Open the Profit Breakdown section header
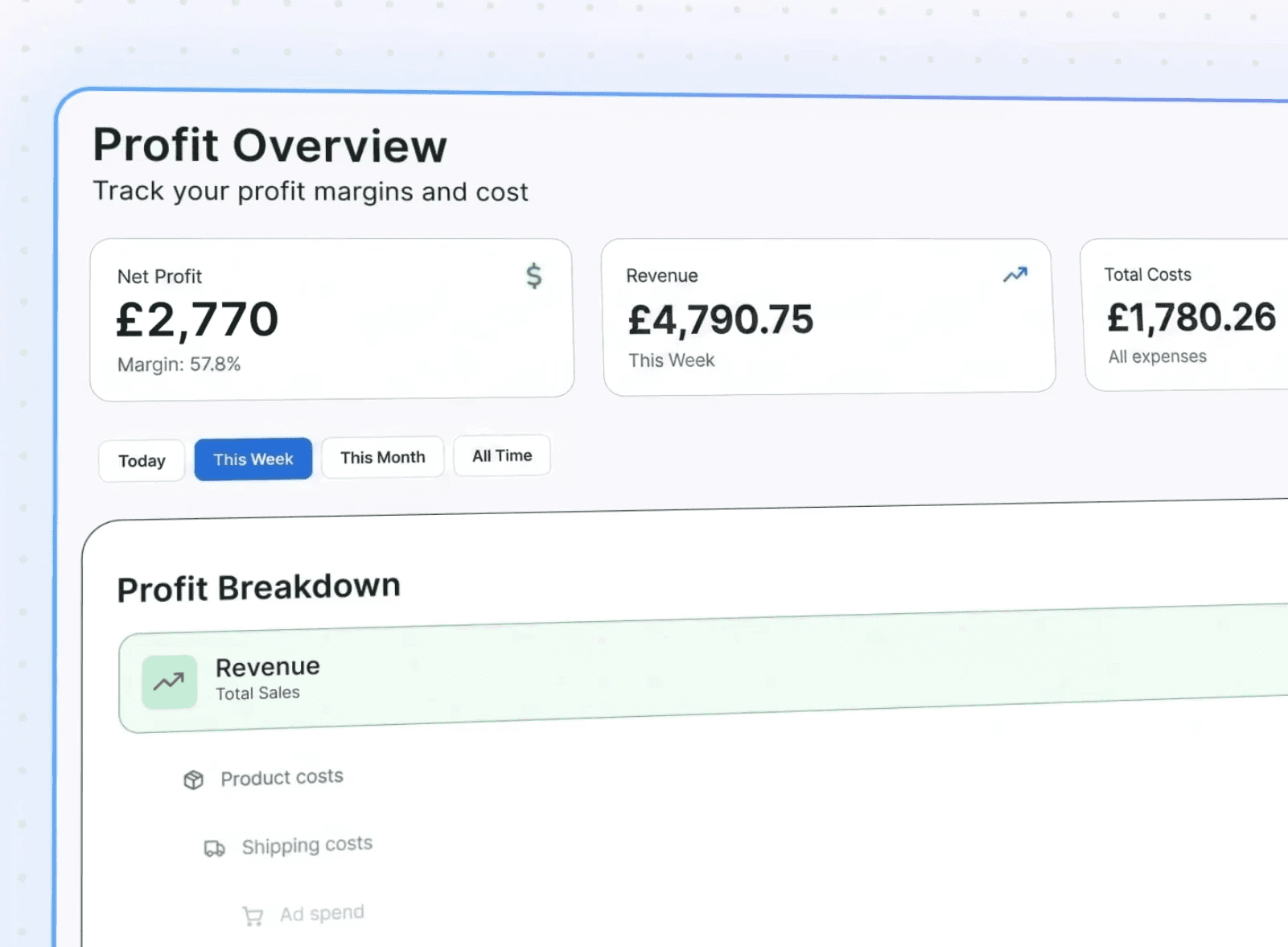 tap(259, 587)
